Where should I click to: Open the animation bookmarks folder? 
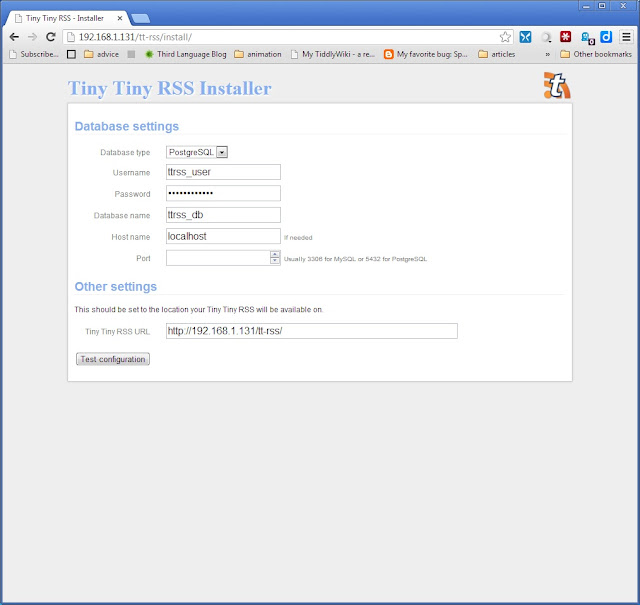coord(258,54)
